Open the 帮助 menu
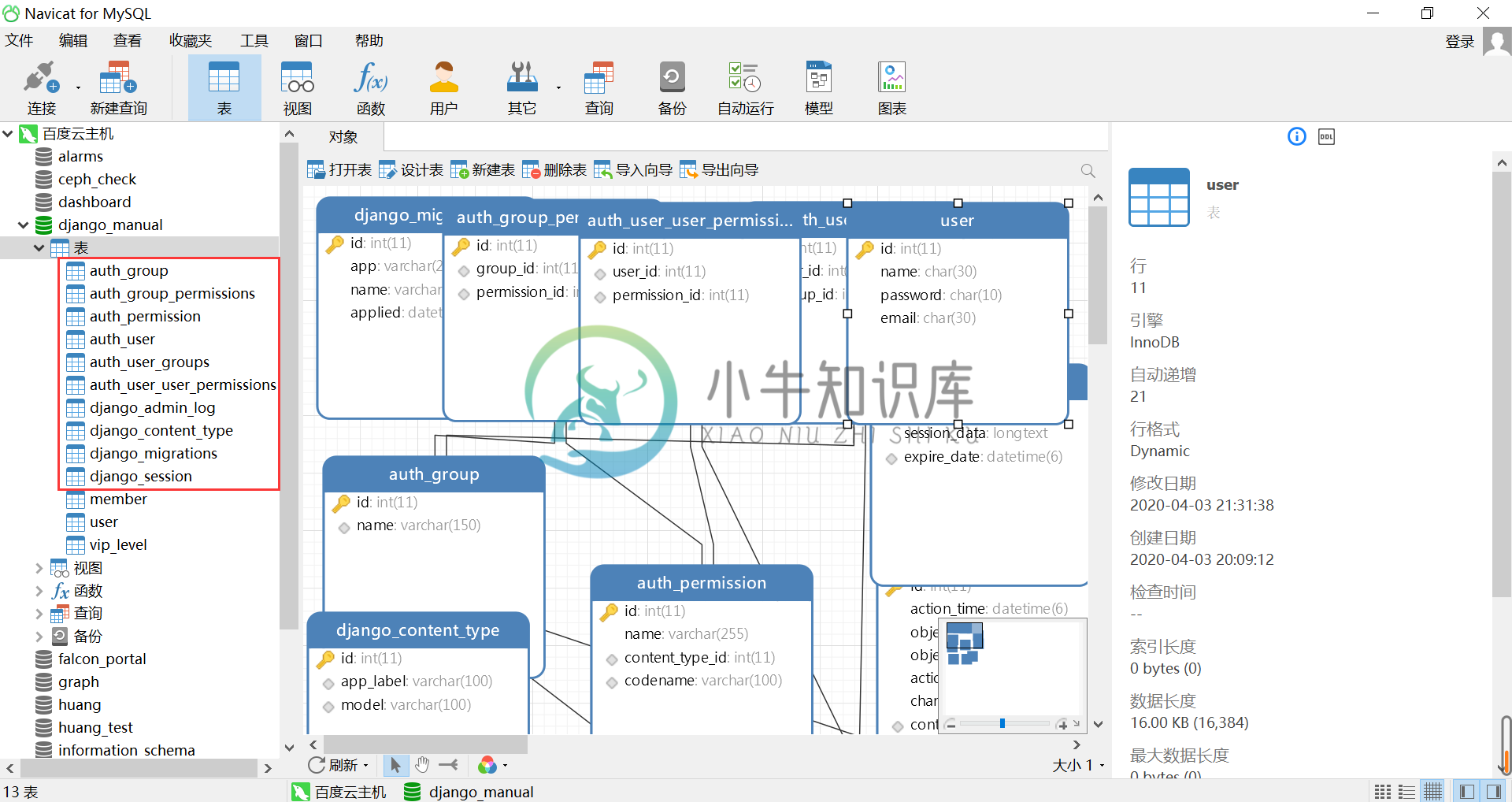 [369, 41]
